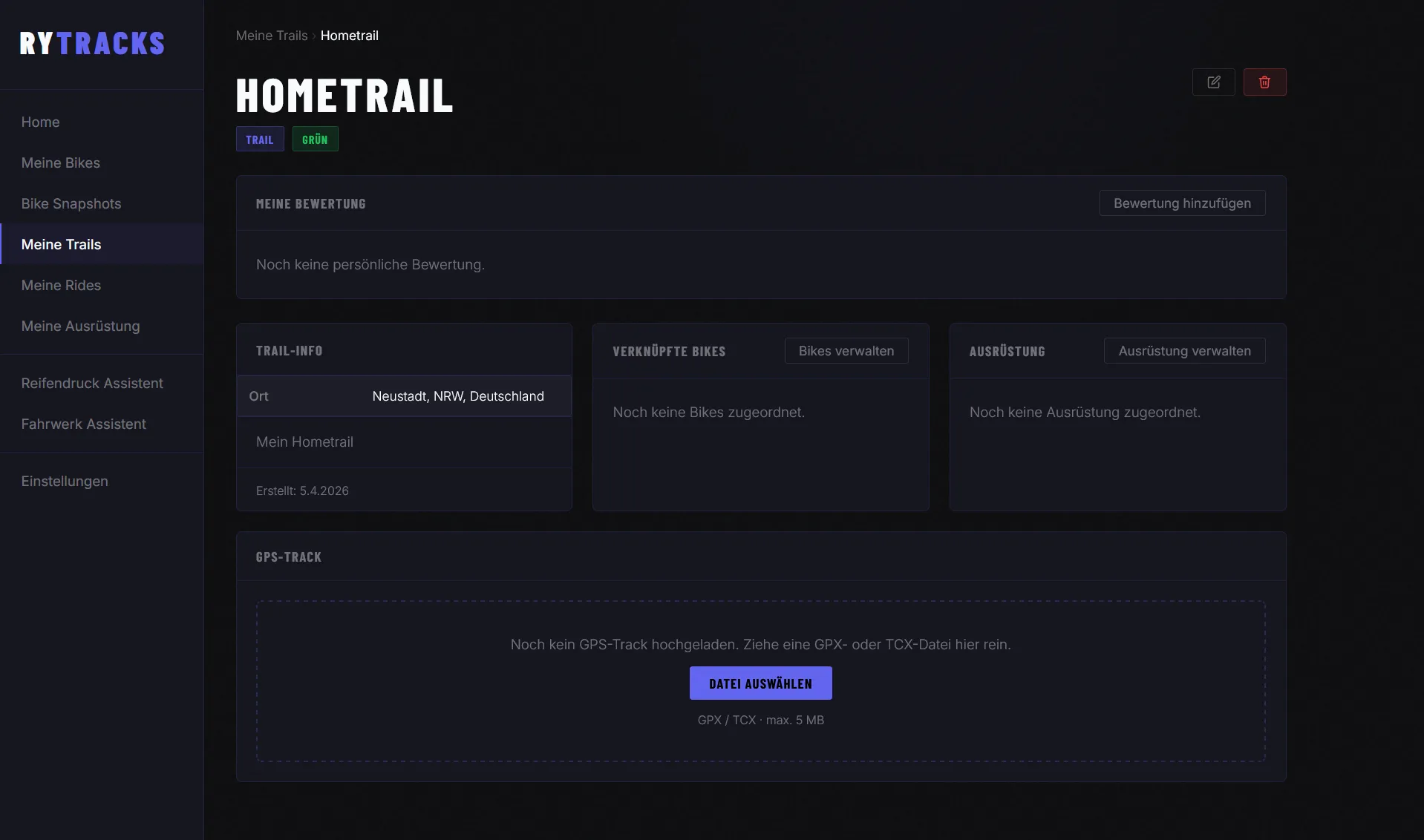1424x840 pixels.
Task: Open the Fahrwerk Assistent
Action: 84,424
